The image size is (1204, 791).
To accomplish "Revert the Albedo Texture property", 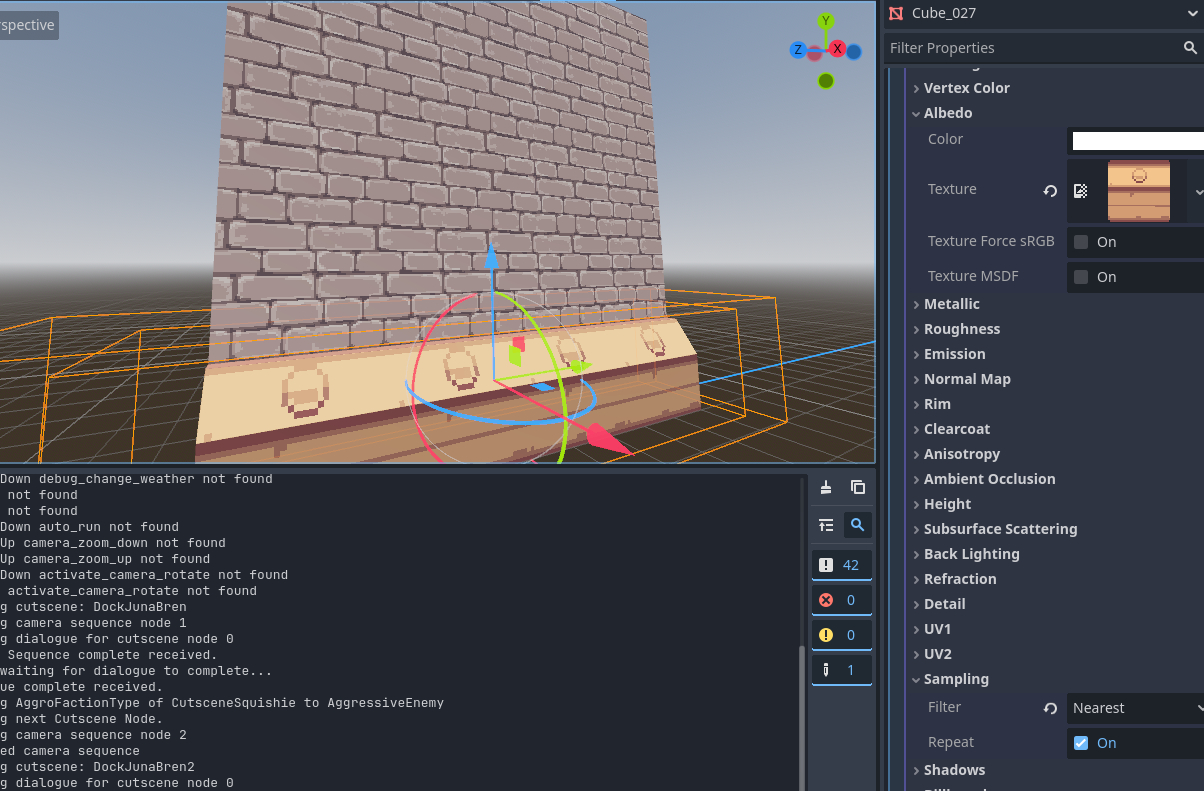I will pyautogui.click(x=1050, y=191).
